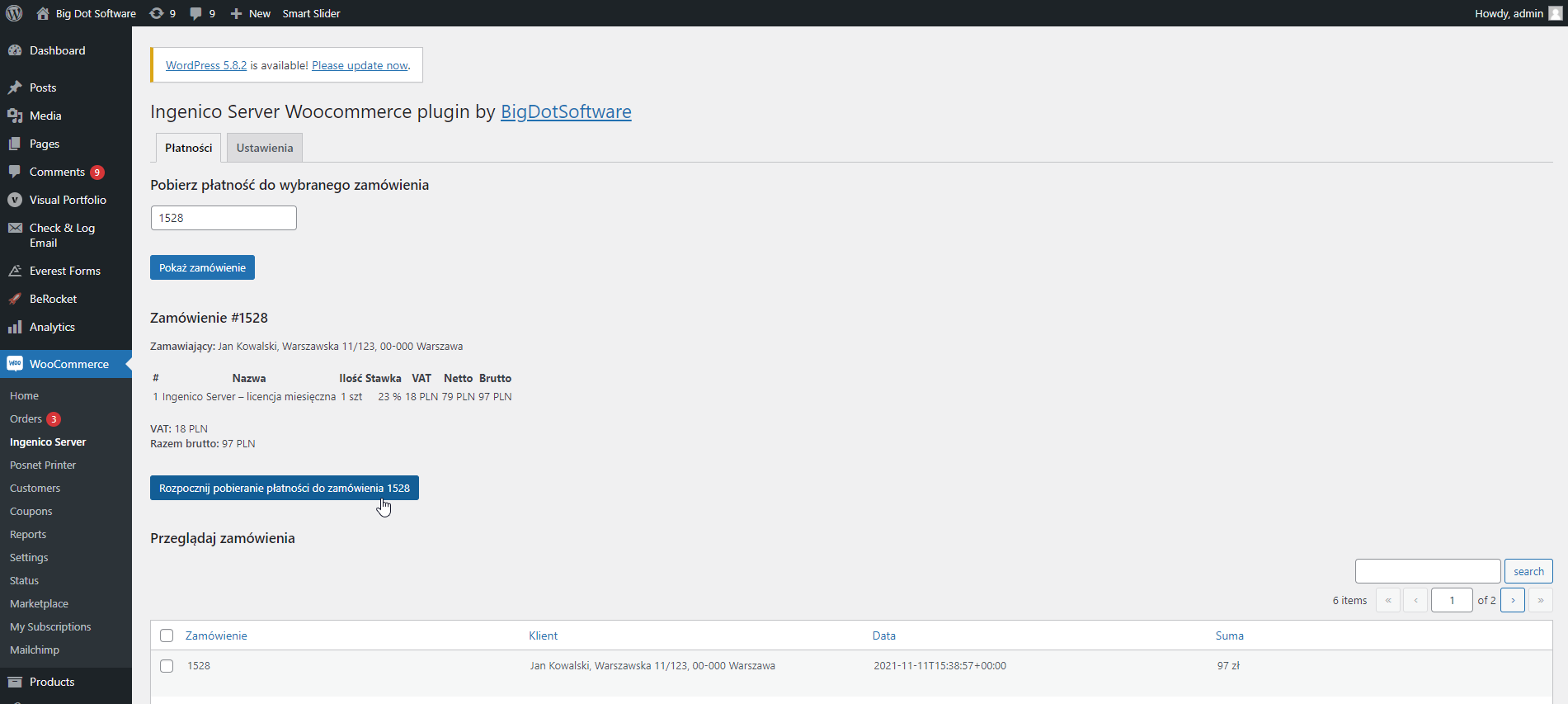Click the Everest Forms icon
The height and width of the screenshot is (704, 1568).
tap(15, 271)
